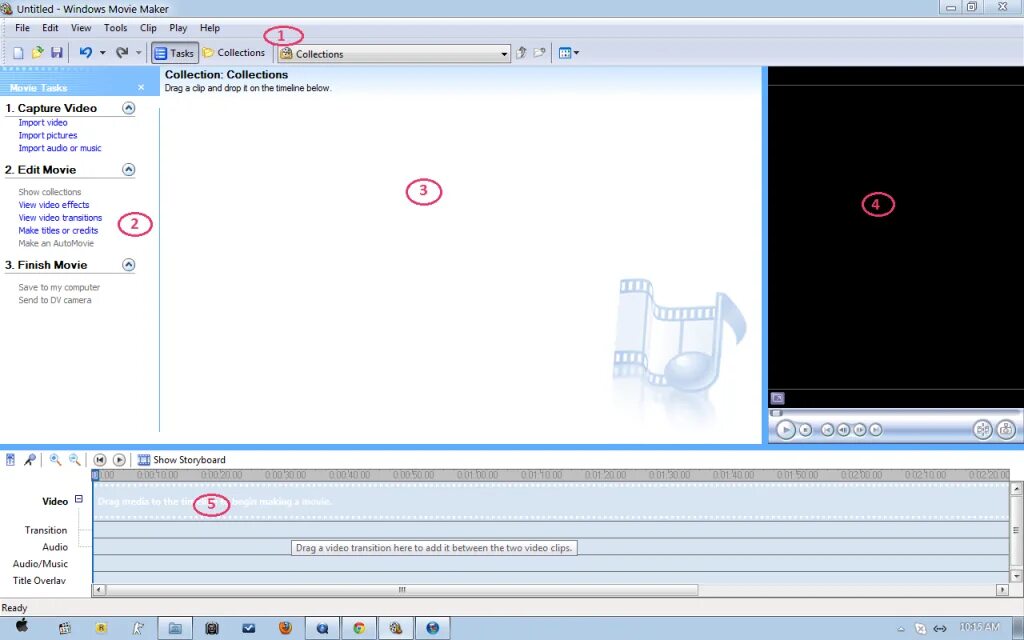This screenshot has width=1024, height=640.
Task: Click the Chrome icon in taskbar
Action: [359, 628]
